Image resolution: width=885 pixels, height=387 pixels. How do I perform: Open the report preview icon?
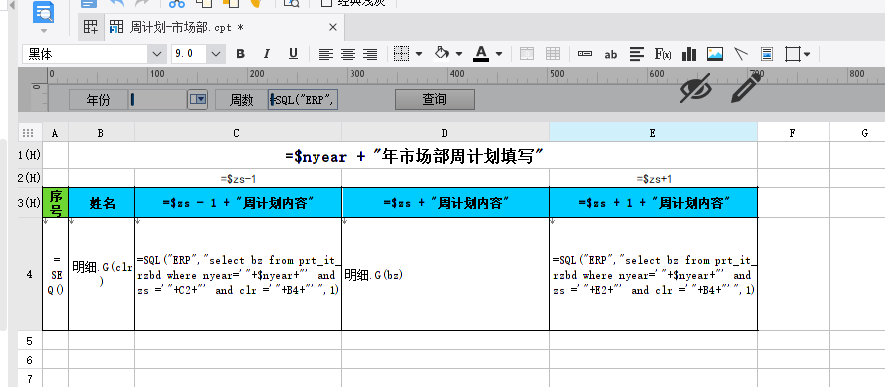coord(43,12)
